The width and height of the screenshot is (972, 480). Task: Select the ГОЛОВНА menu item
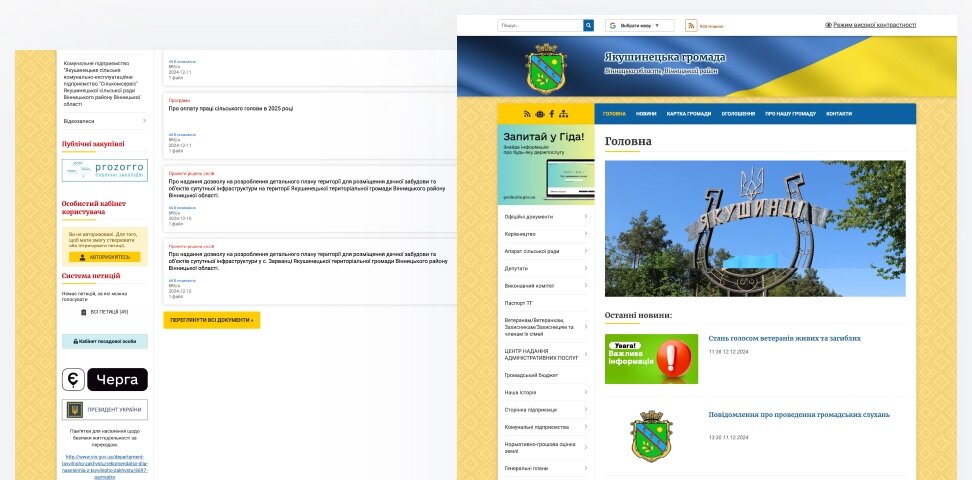614,114
